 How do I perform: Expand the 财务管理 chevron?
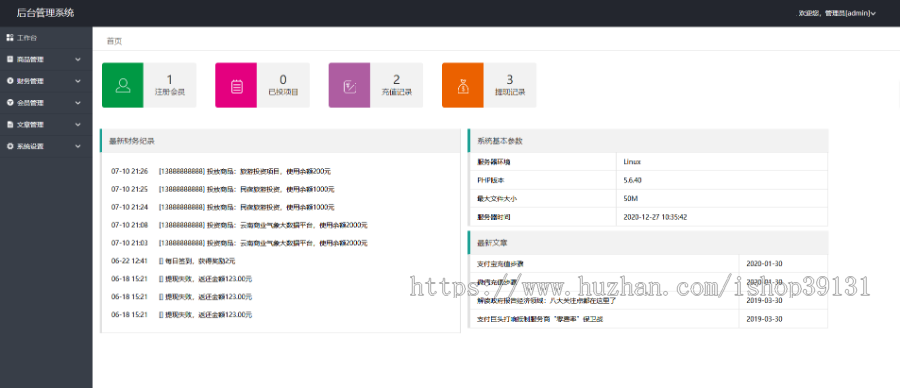(x=78, y=81)
